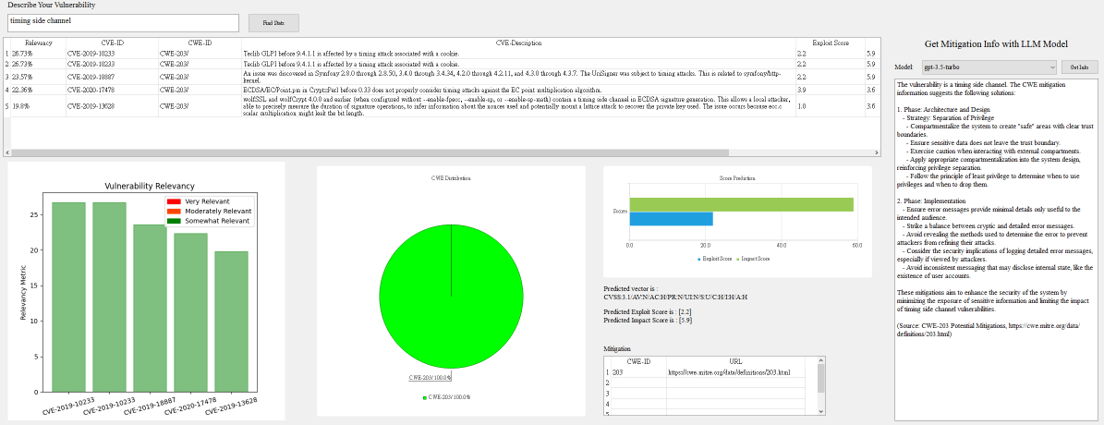Screen dimensions: 1104x425
Task: Click the results table scroll-right arrow
Action: coord(876,153)
